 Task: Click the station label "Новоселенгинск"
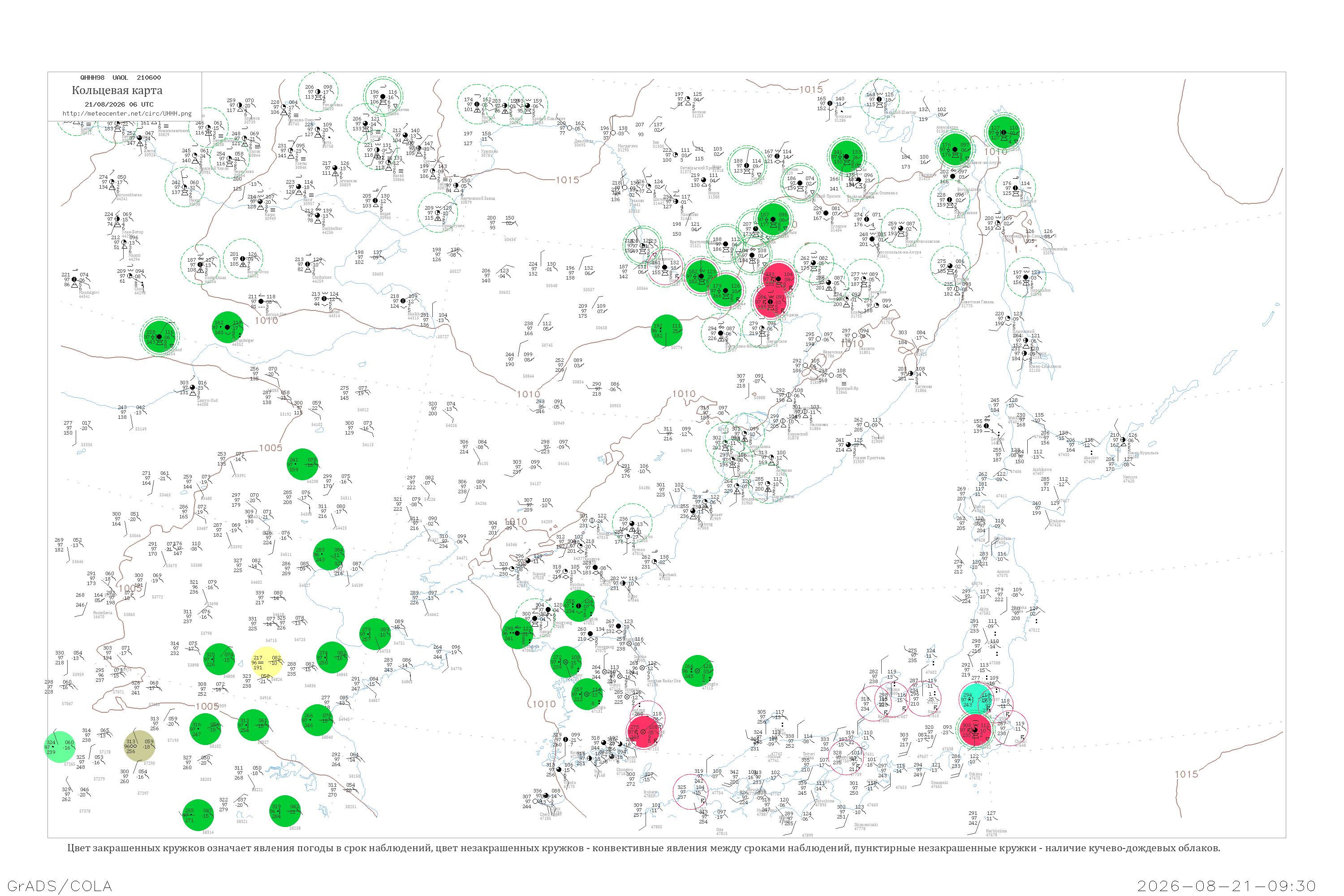(x=174, y=131)
